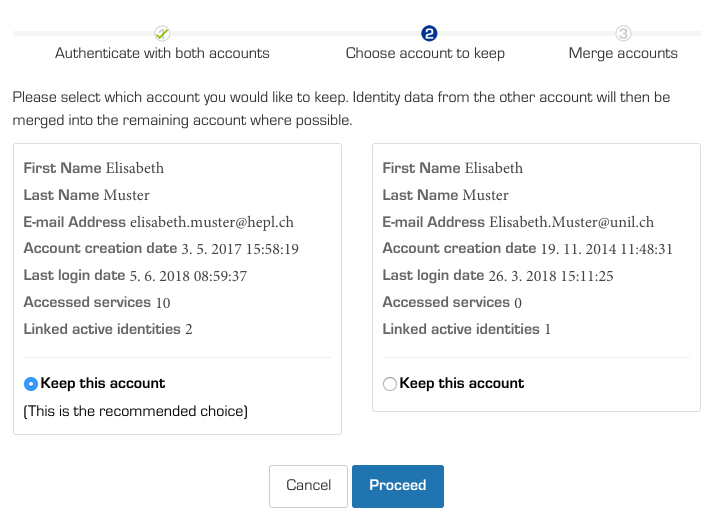719x518 pixels.
Task: Select Keep this account for hepl.ch
Action: (x=31, y=384)
